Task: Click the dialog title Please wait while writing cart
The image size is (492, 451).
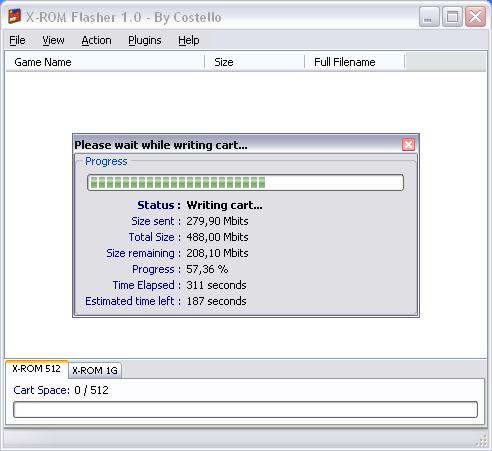Action: coord(161,145)
